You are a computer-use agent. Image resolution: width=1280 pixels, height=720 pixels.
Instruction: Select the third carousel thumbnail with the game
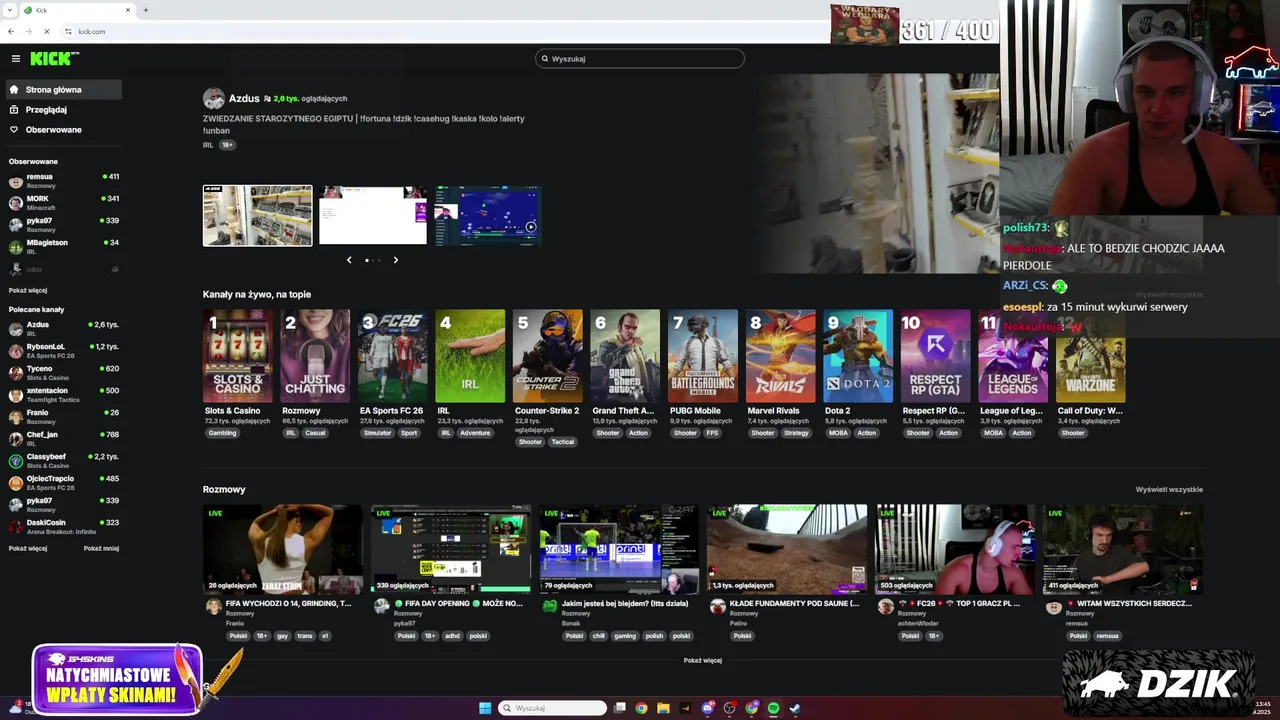[488, 215]
